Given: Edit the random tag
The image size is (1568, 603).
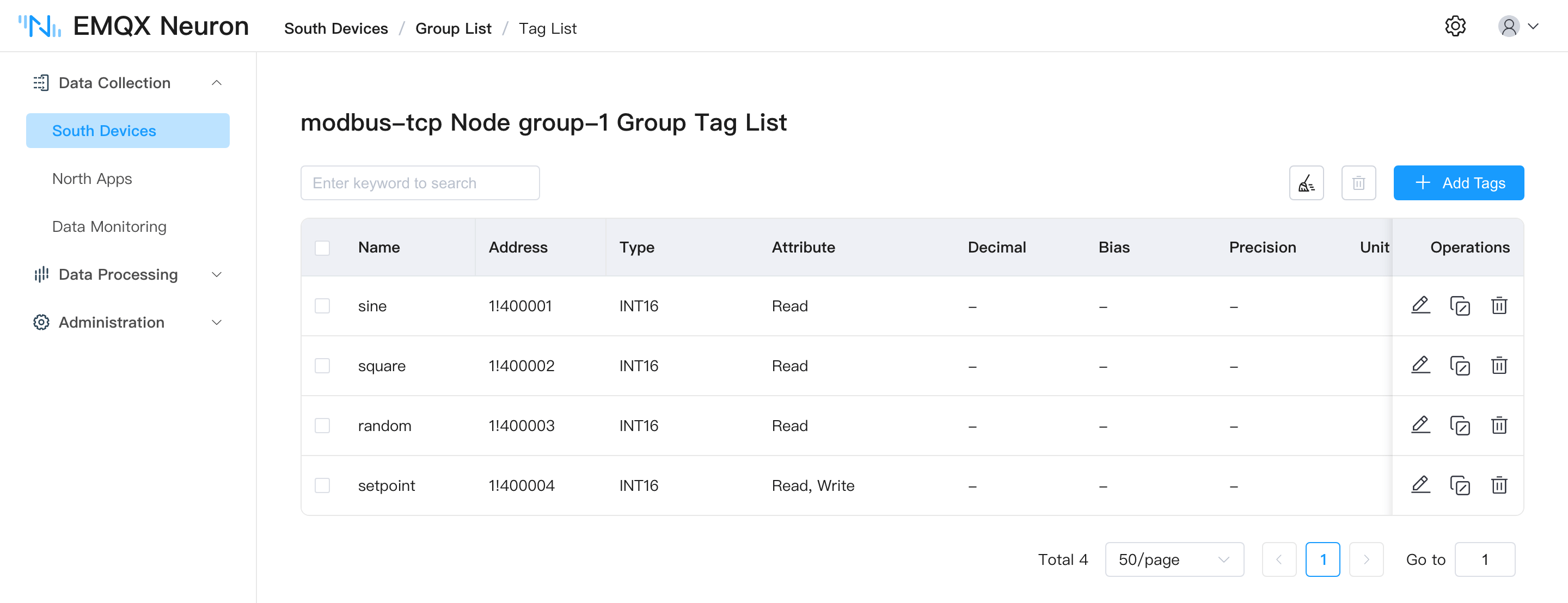Looking at the screenshot, I should (x=1420, y=426).
